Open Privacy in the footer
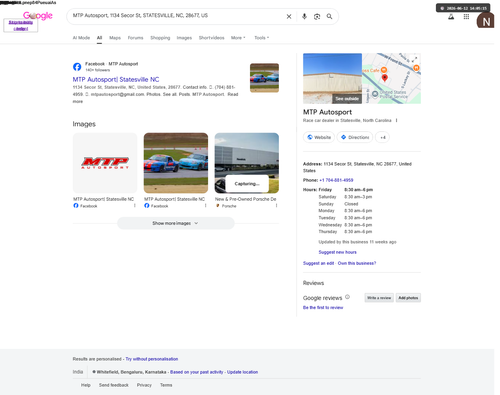 [144, 385]
